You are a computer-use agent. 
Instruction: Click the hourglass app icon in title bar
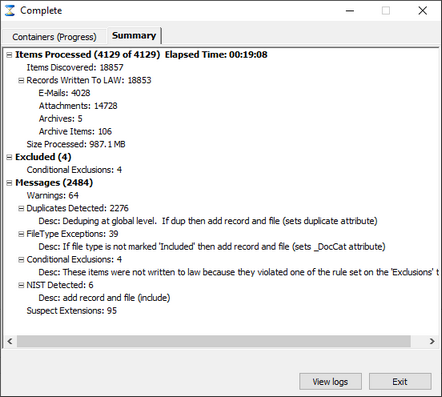[x=10, y=11]
